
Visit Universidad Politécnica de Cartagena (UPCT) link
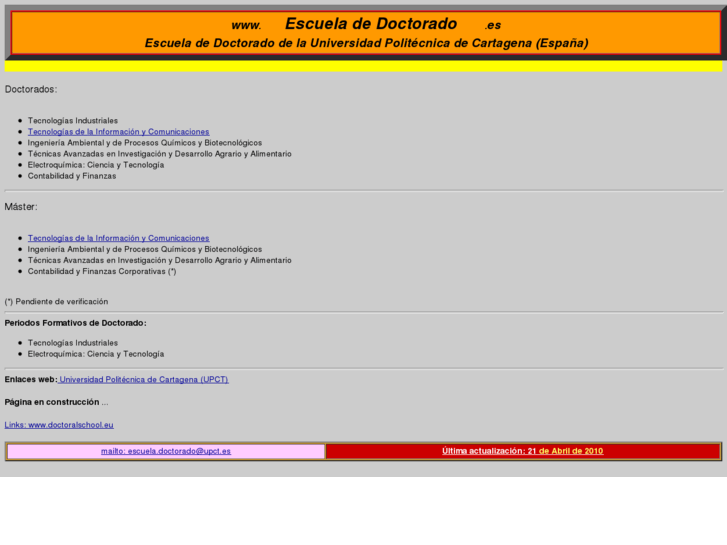143,379
